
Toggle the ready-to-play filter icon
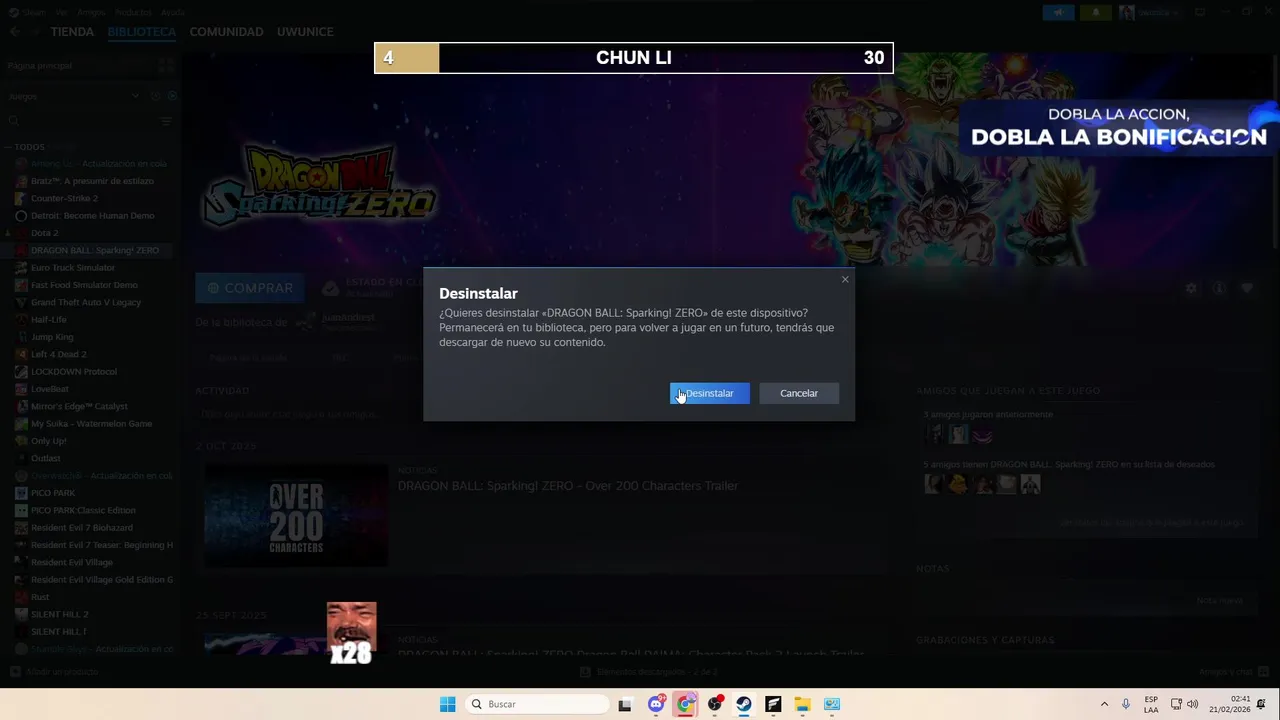click(x=172, y=96)
